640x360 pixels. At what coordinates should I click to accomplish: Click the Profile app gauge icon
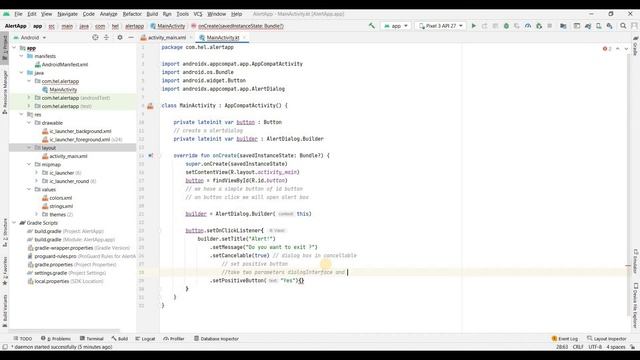528,26
